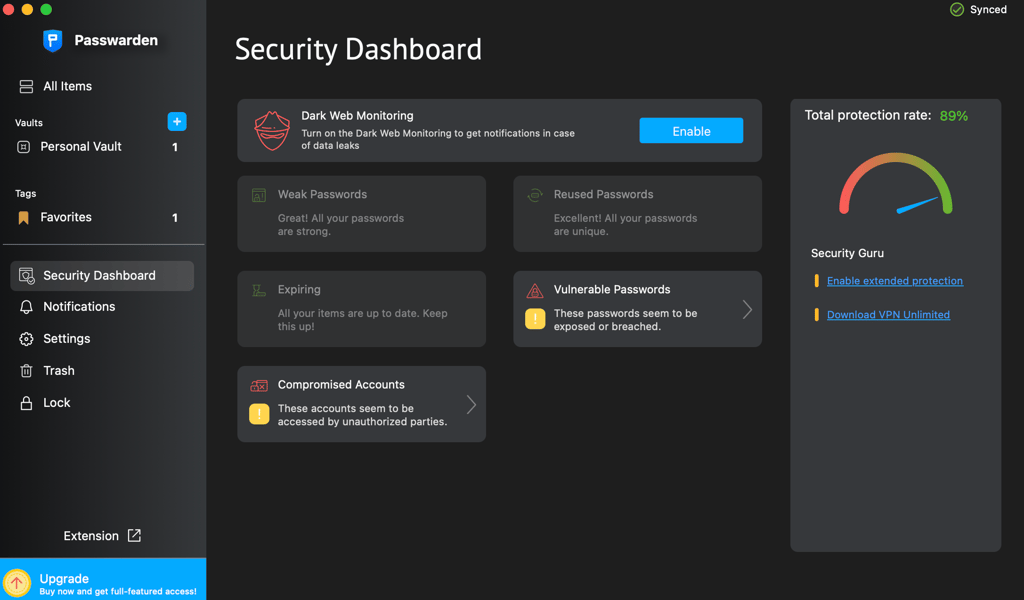Image resolution: width=1024 pixels, height=600 pixels.
Task: Click the Expiring hourglass icon
Action: tap(259, 290)
